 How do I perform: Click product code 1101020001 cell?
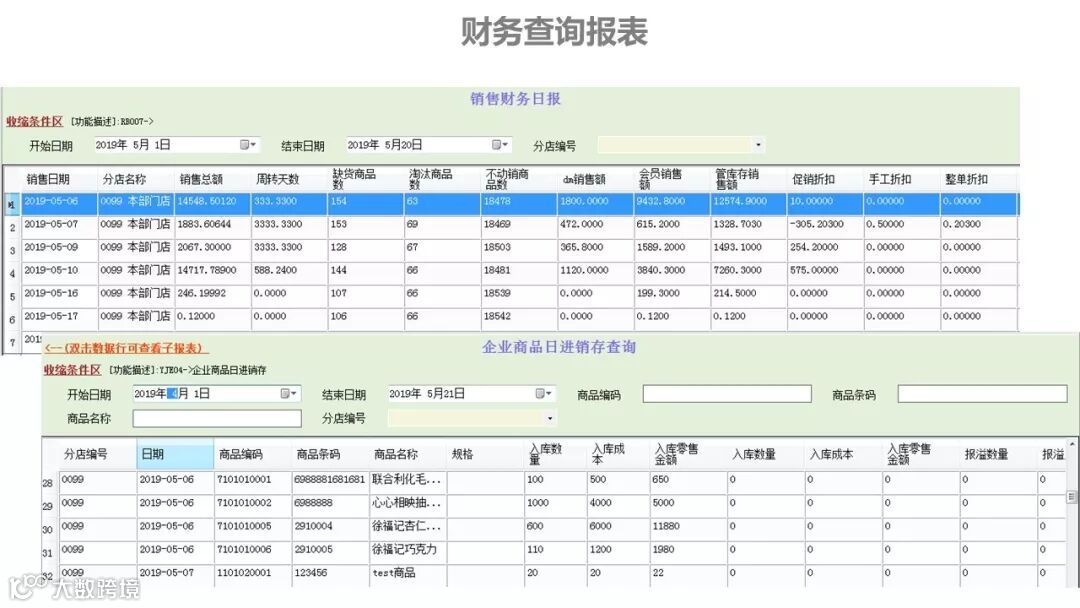(253, 574)
